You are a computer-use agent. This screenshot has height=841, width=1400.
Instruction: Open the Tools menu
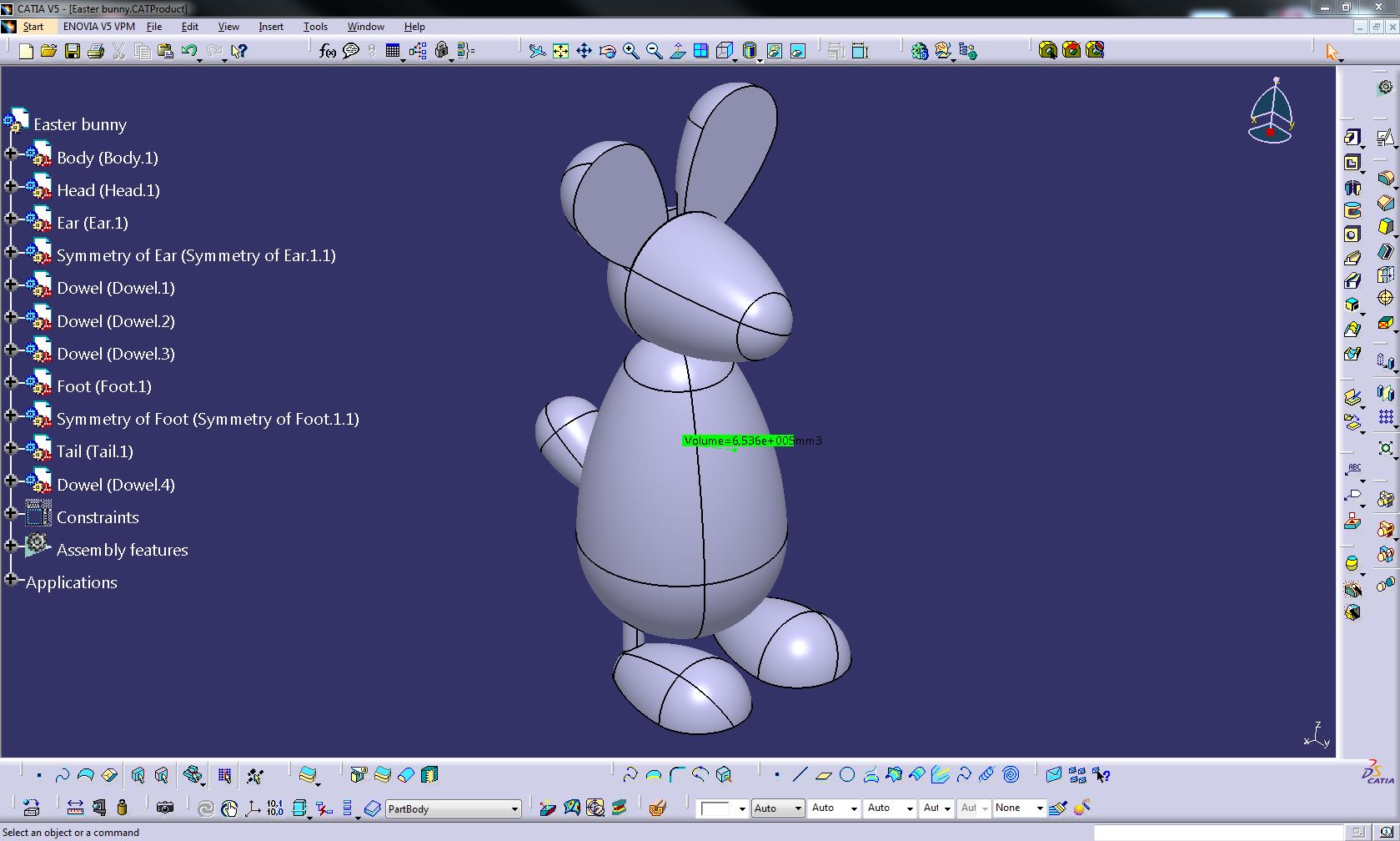tap(315, 27)
